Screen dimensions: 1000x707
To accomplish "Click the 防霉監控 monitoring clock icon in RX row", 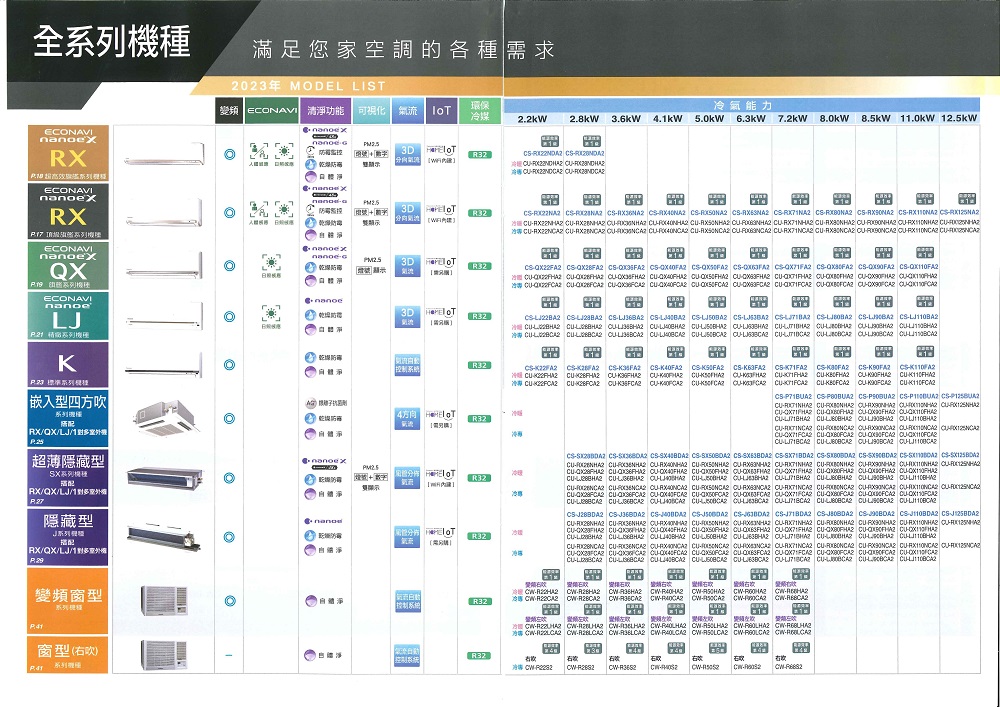I will [310, 152].
